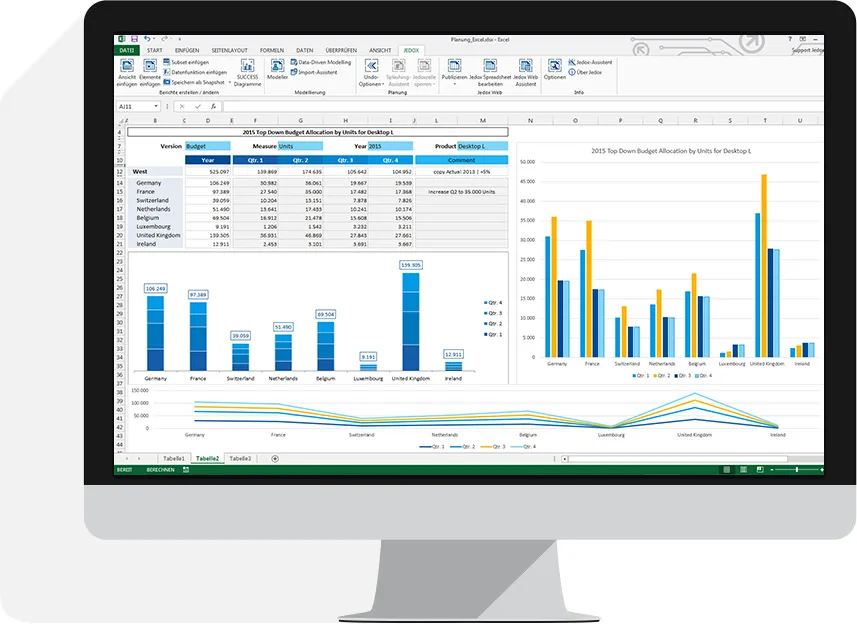The height and width of the screenshot is (624, 857).
Task: Switch to the START ribbon tab
Action: tap(155, 50)
